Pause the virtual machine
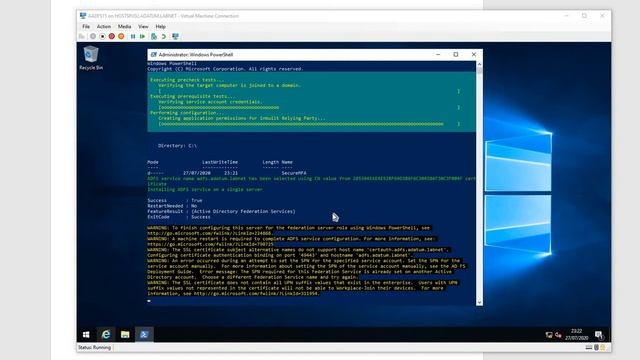This screenshot has height=360, width=640. click(133, 36)
